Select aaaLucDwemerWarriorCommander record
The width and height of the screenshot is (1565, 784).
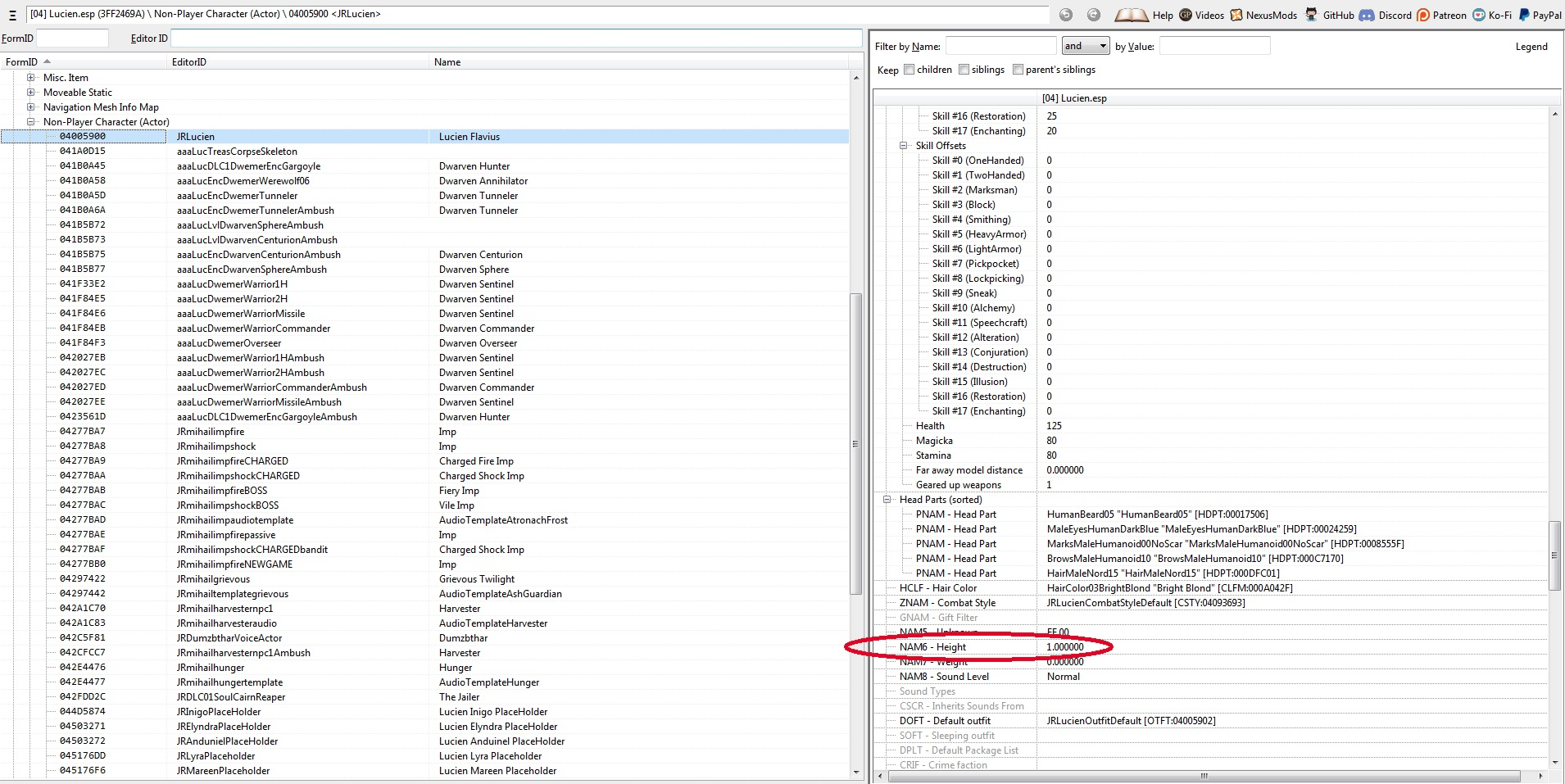(424, 329)
